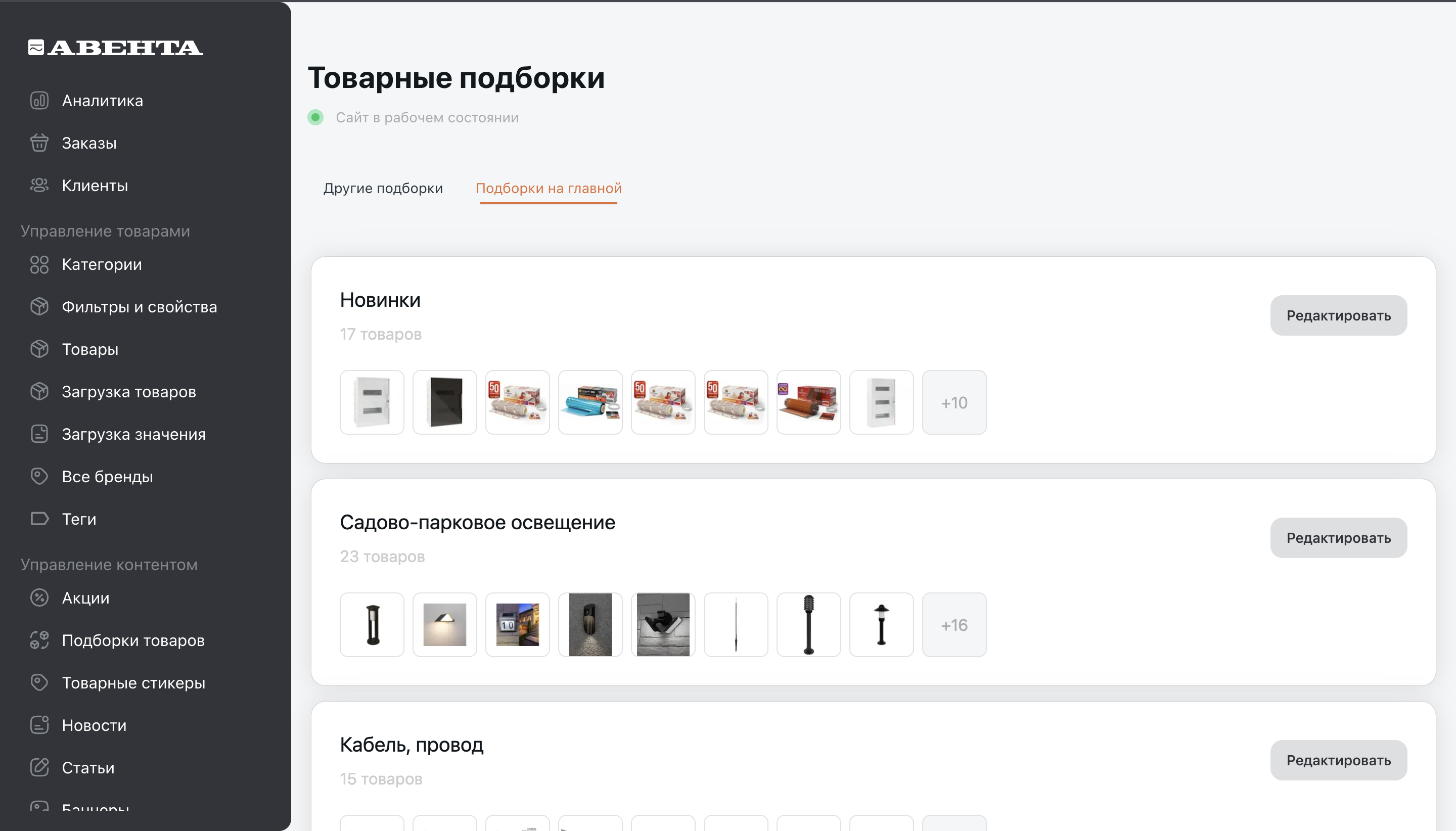The width and height of the screenshot is (1456, 831).
Task: Click the green site status indicator
Action: [x=315, y=118]
